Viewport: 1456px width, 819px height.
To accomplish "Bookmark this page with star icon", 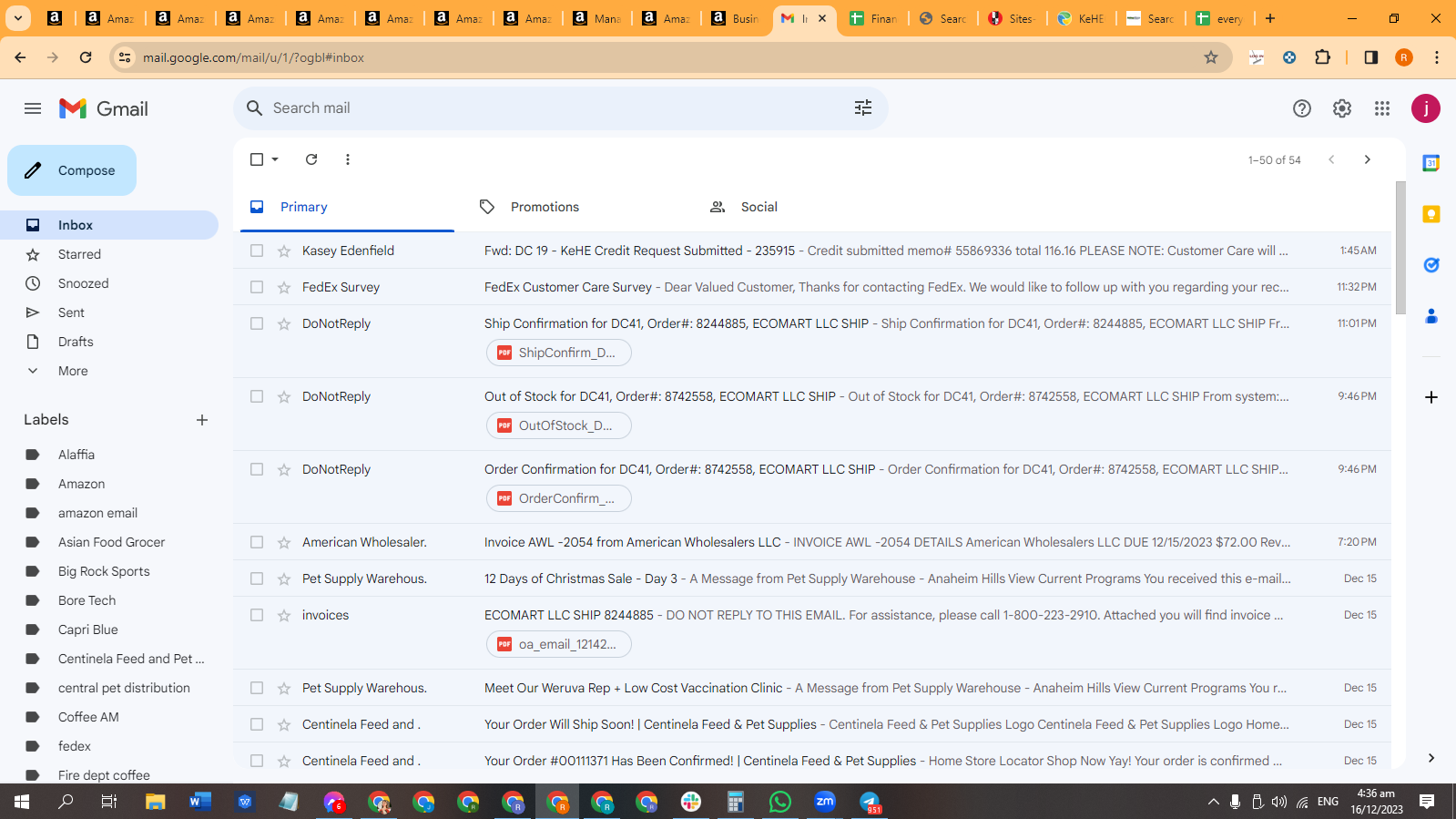I will 1211,57.
